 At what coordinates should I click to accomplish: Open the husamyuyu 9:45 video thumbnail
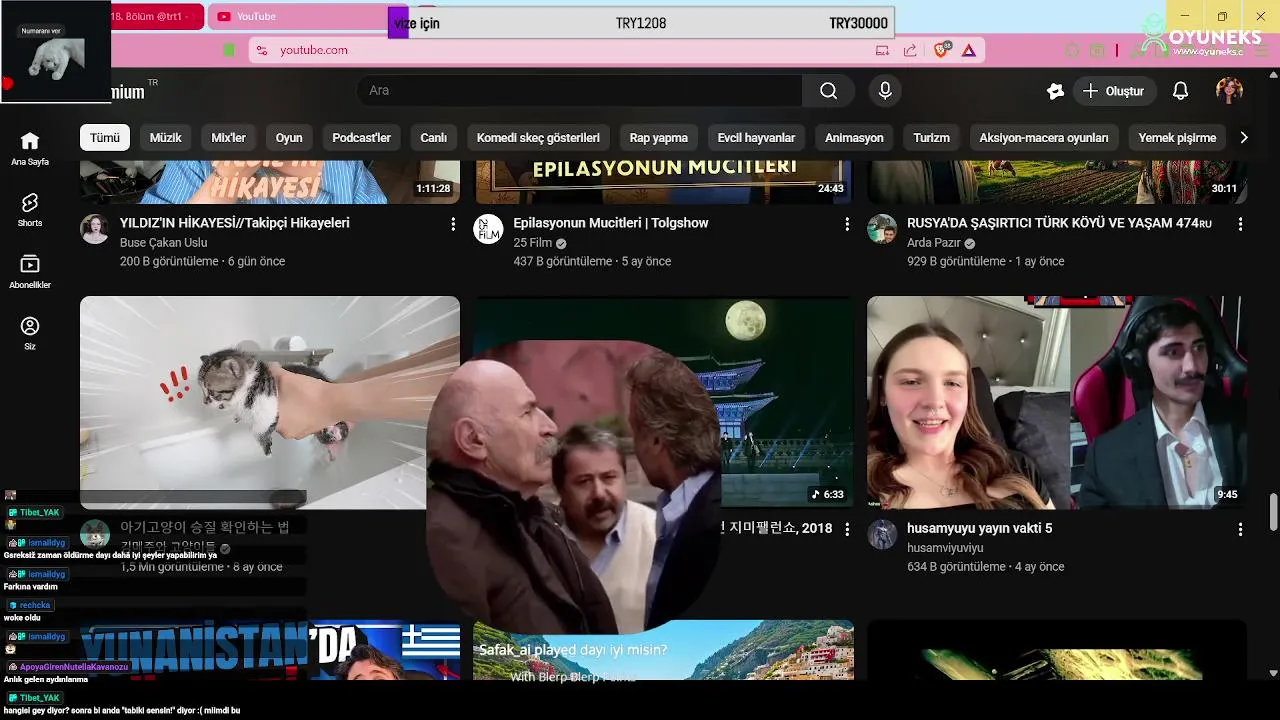(x=1057, y=402)
